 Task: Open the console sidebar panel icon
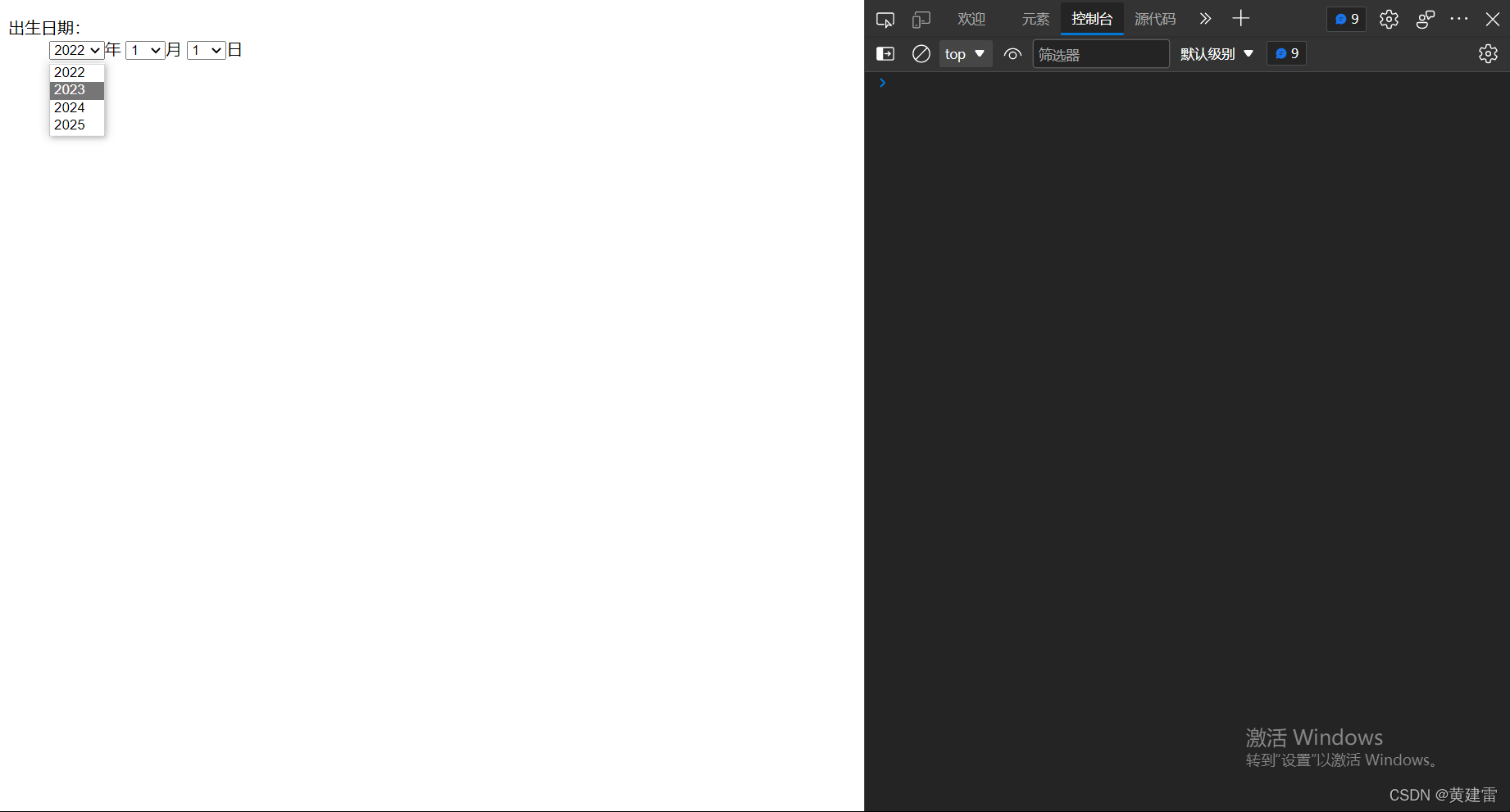click(885, 53)
